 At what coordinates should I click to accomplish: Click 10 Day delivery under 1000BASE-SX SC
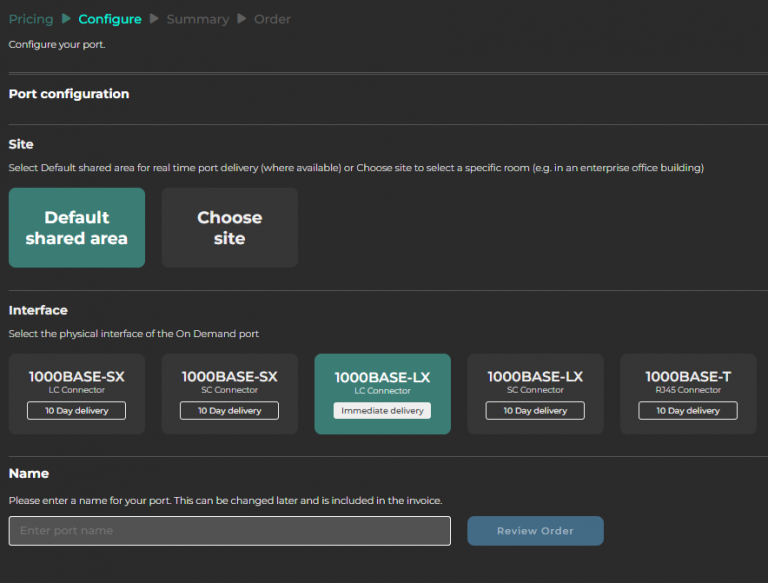[x=230, y=411]
